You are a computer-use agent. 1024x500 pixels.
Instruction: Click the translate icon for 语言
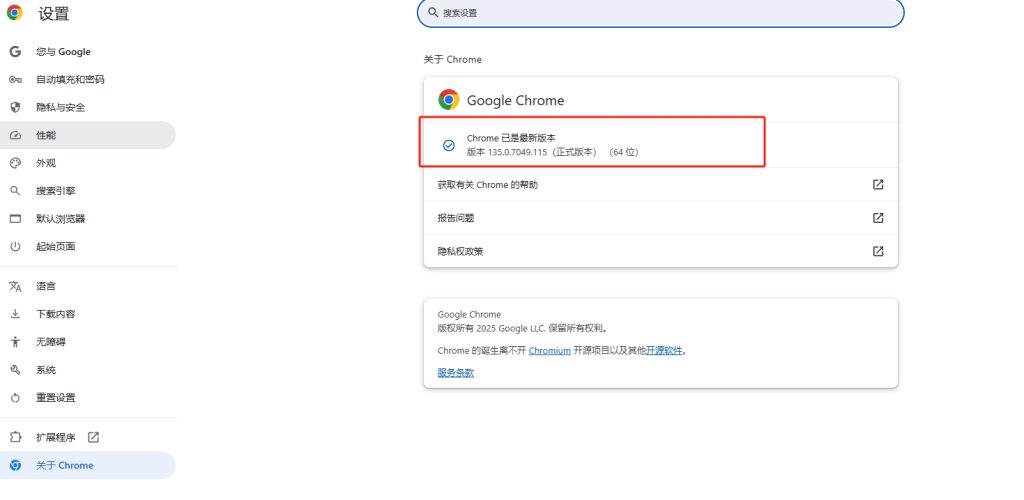click(15, 286)
